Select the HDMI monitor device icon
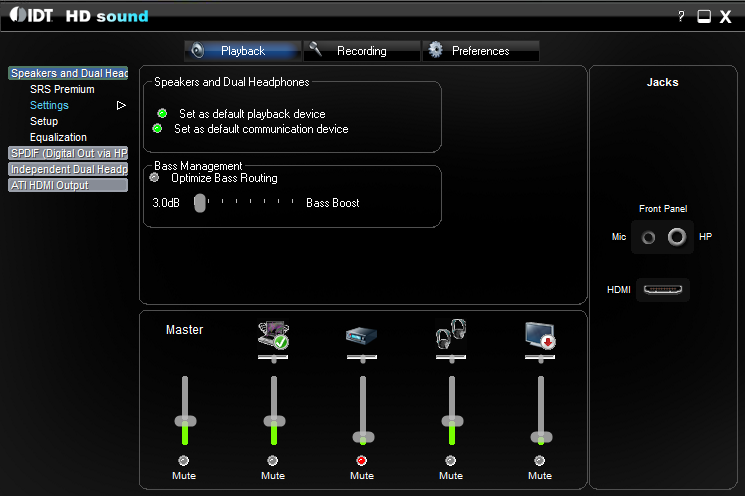 [x=540, y=335]
